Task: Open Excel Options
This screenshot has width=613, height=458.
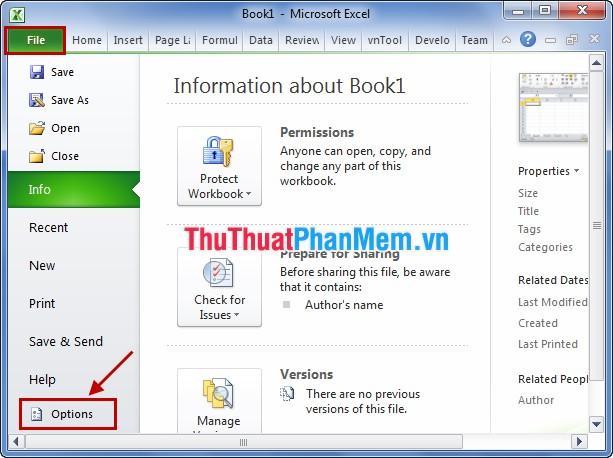Action: point(68,414)
